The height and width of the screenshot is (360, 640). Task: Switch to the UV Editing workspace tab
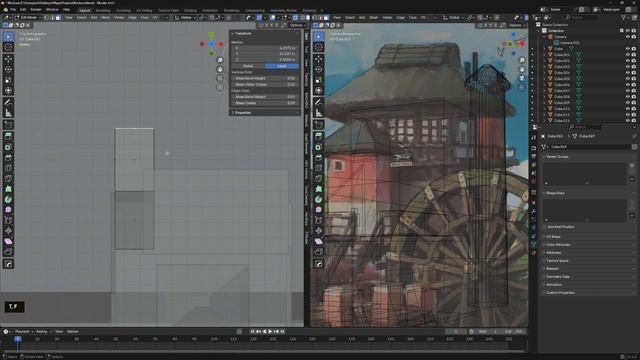tap(144, 11)
